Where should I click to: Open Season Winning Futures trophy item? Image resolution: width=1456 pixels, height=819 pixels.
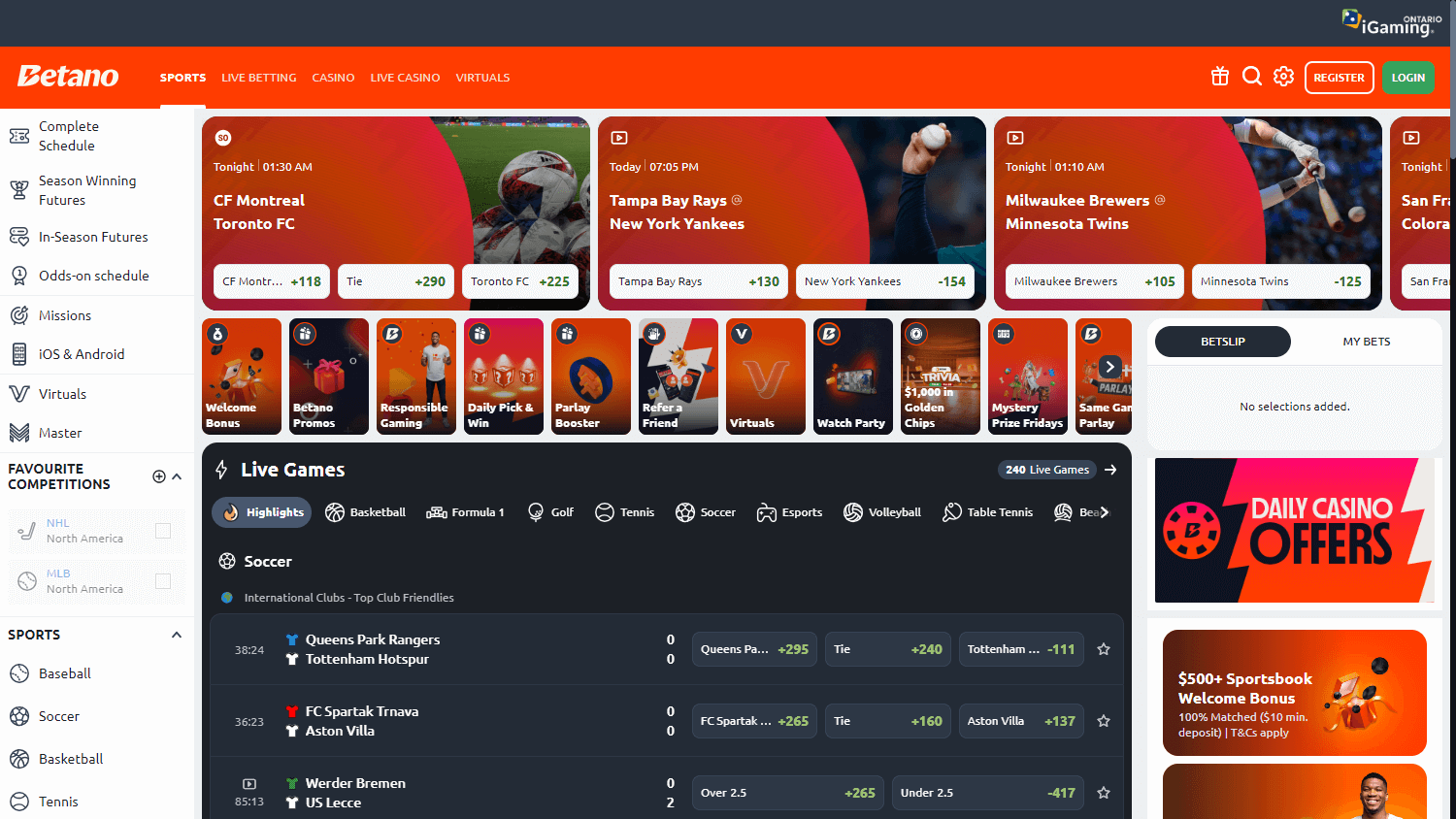click(97, 190)
